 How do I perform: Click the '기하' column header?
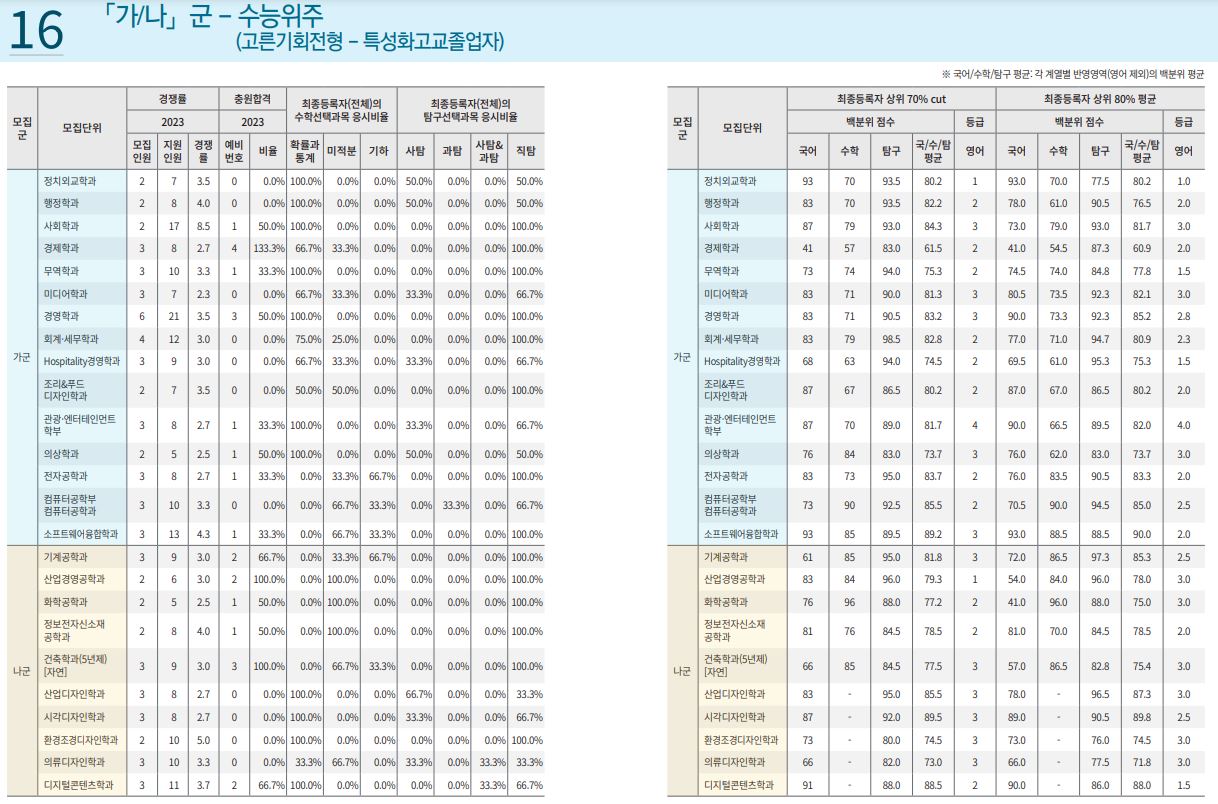point(379,151)
